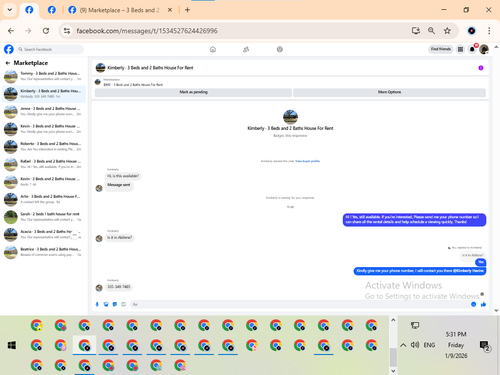
Task: Open the Facebook Home icon
Action: tap(213, 49)
